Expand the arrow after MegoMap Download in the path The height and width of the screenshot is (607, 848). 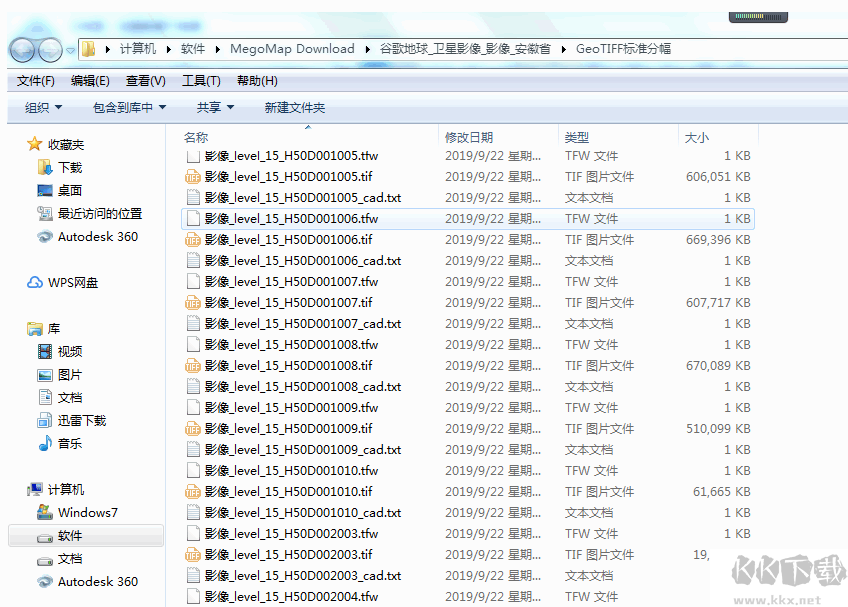point(368,50)
